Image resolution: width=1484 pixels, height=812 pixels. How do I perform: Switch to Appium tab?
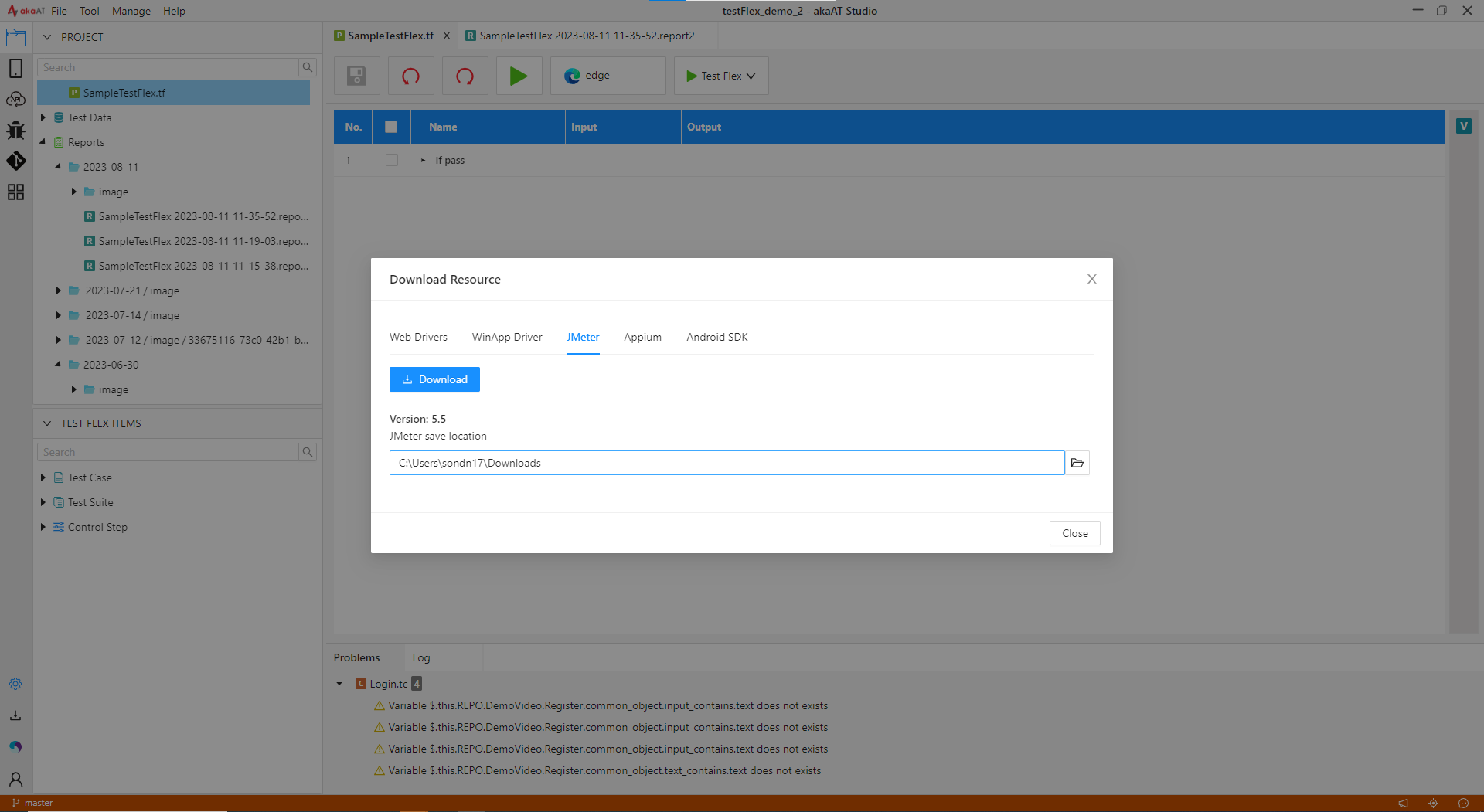pyautogui.click(x=642, y=337)
